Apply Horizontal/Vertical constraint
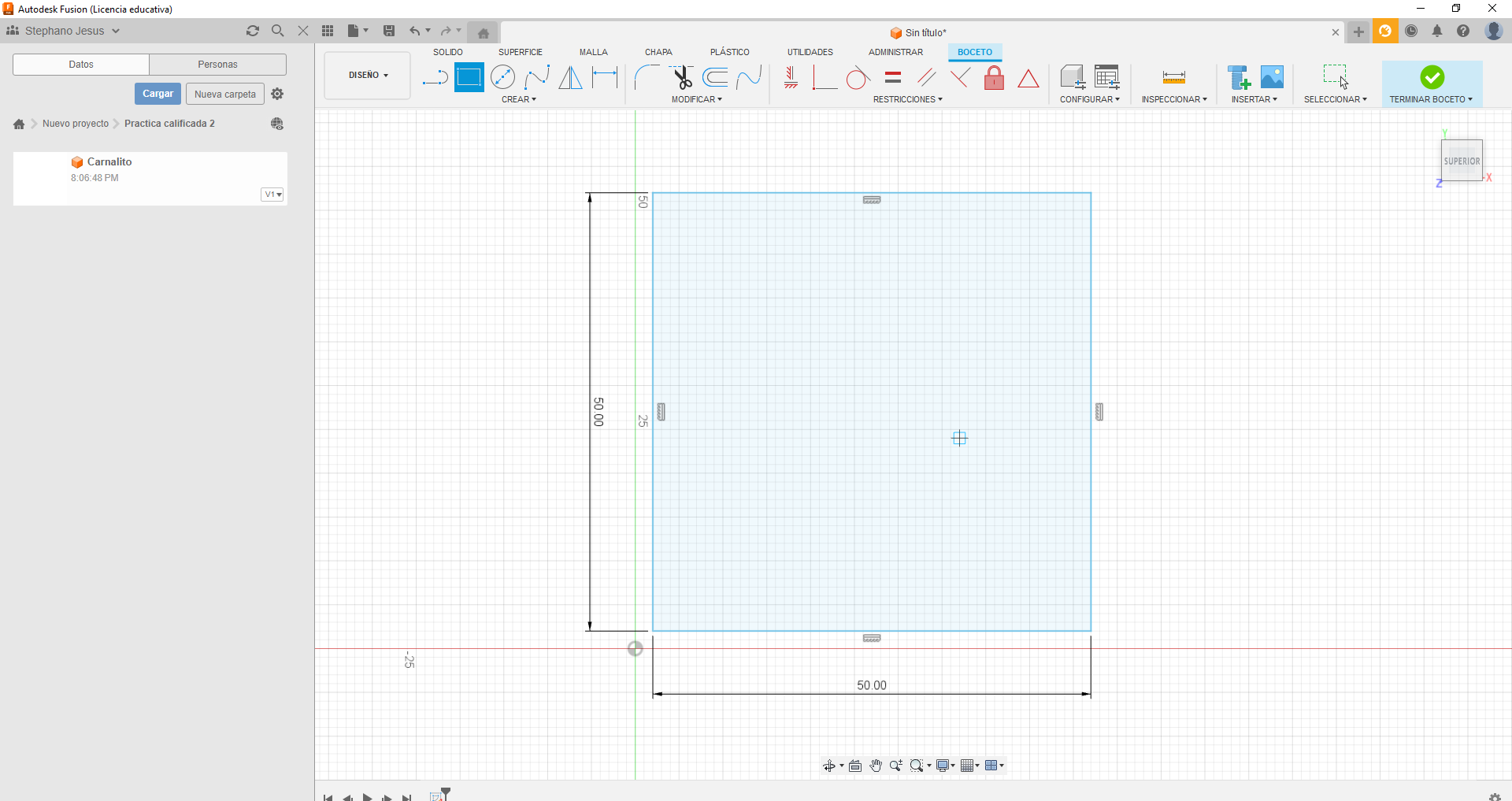The height and width of the screenshot is (801, 1512). tap(791, 77)
